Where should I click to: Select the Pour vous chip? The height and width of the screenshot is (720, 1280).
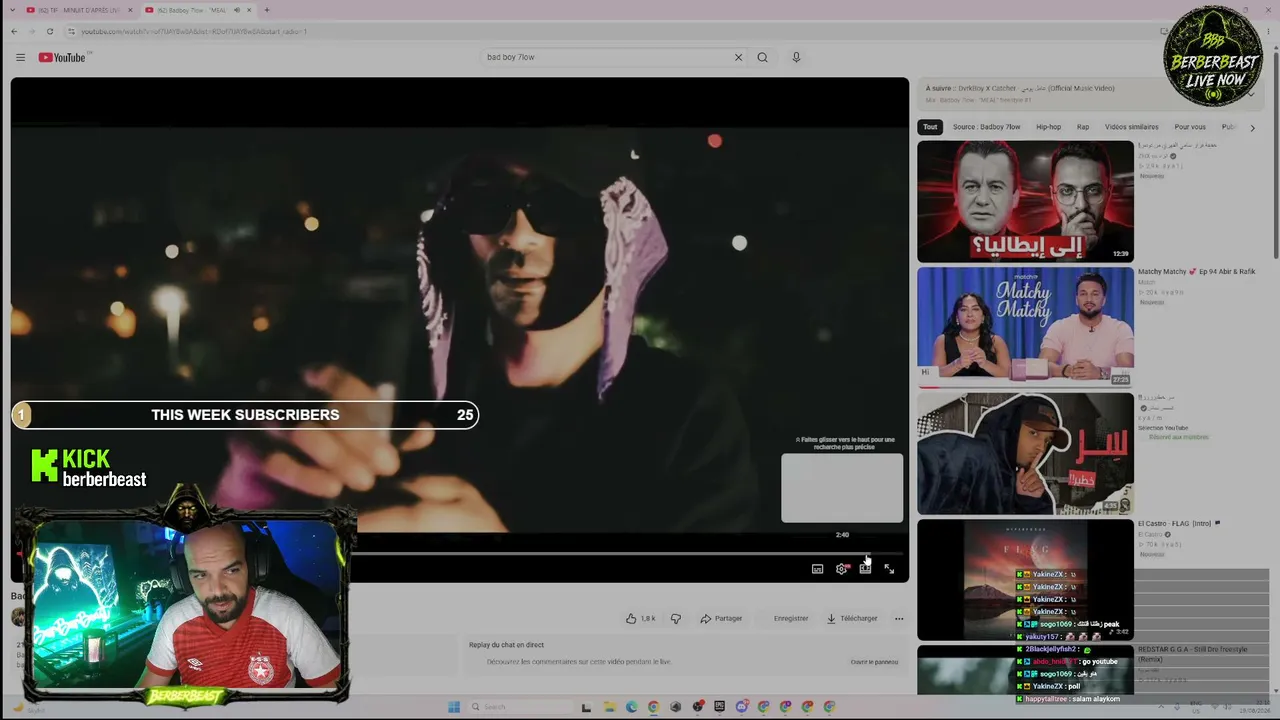pyautogui.click(x=1190, y=127)
